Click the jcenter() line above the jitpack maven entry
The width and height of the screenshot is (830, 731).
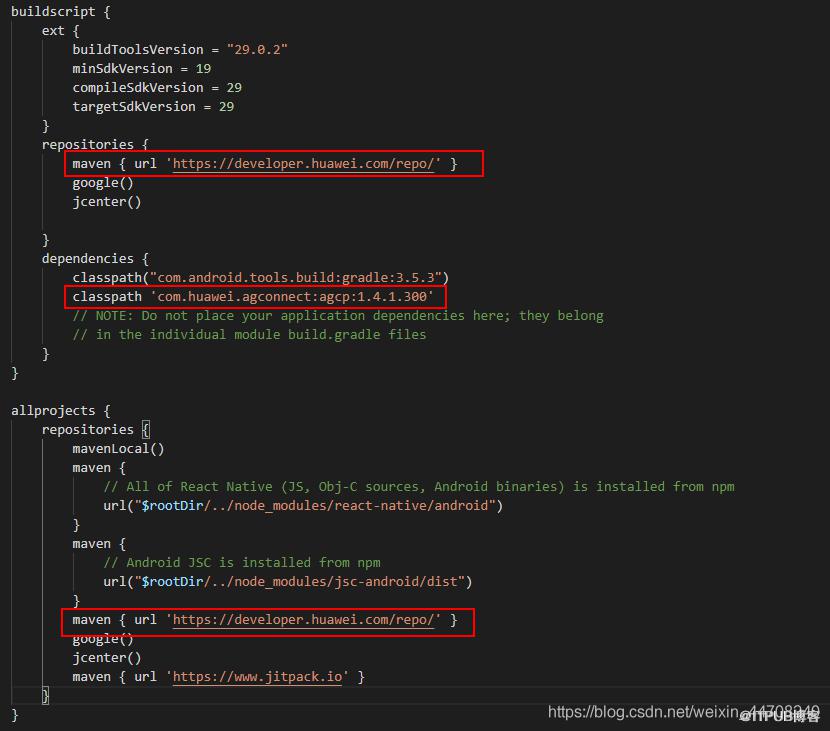pos(106,658)
